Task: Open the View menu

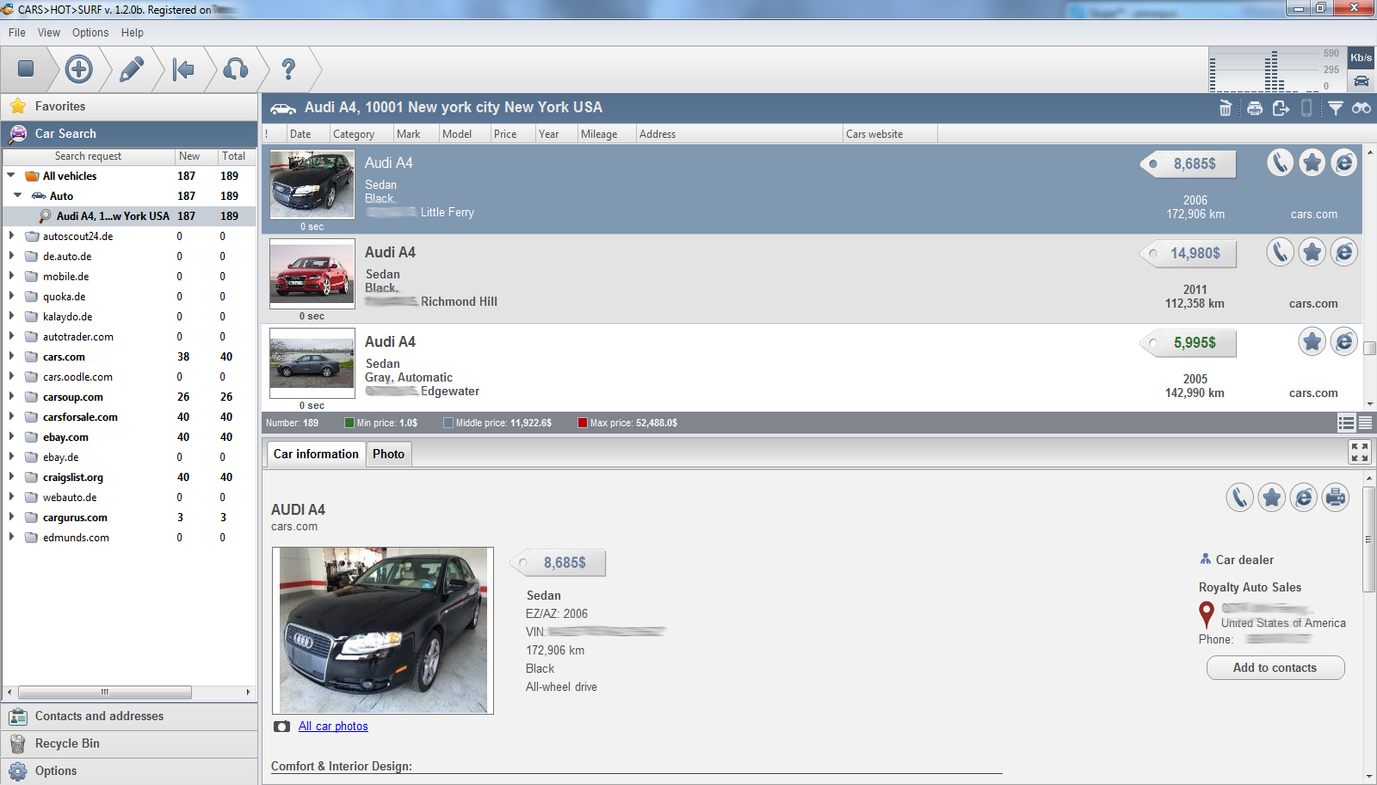Action: 49,33
